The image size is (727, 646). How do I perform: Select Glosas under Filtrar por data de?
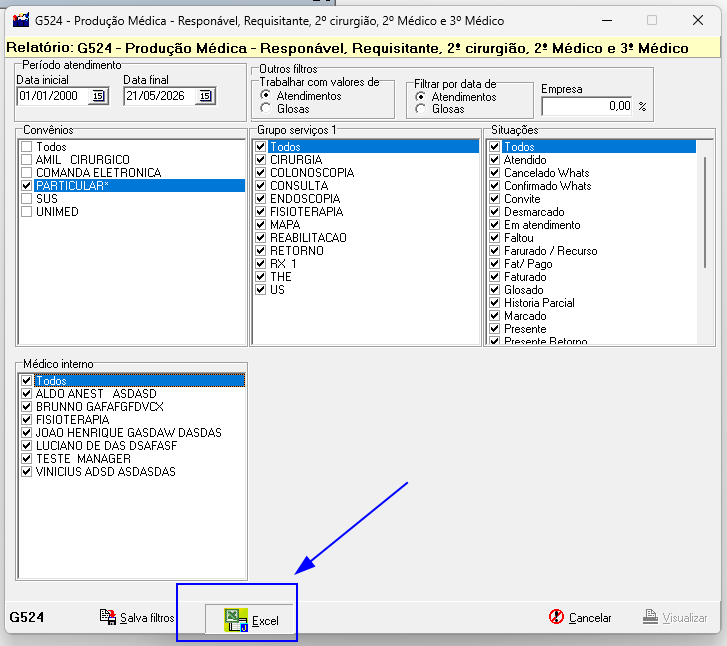point(421,109)
